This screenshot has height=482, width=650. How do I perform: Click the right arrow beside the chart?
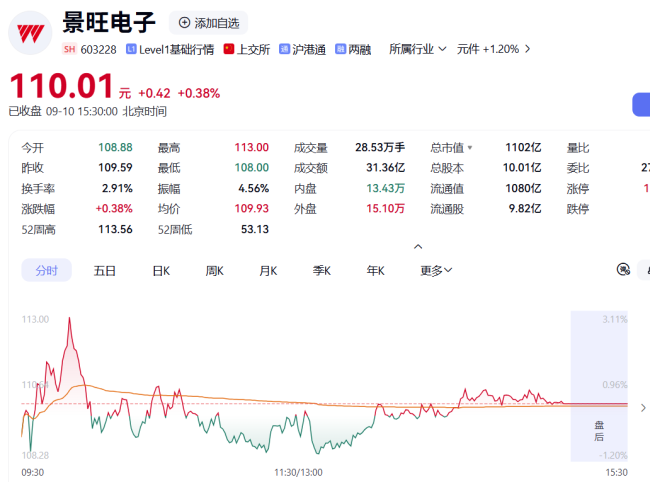(x=643, y=408)
